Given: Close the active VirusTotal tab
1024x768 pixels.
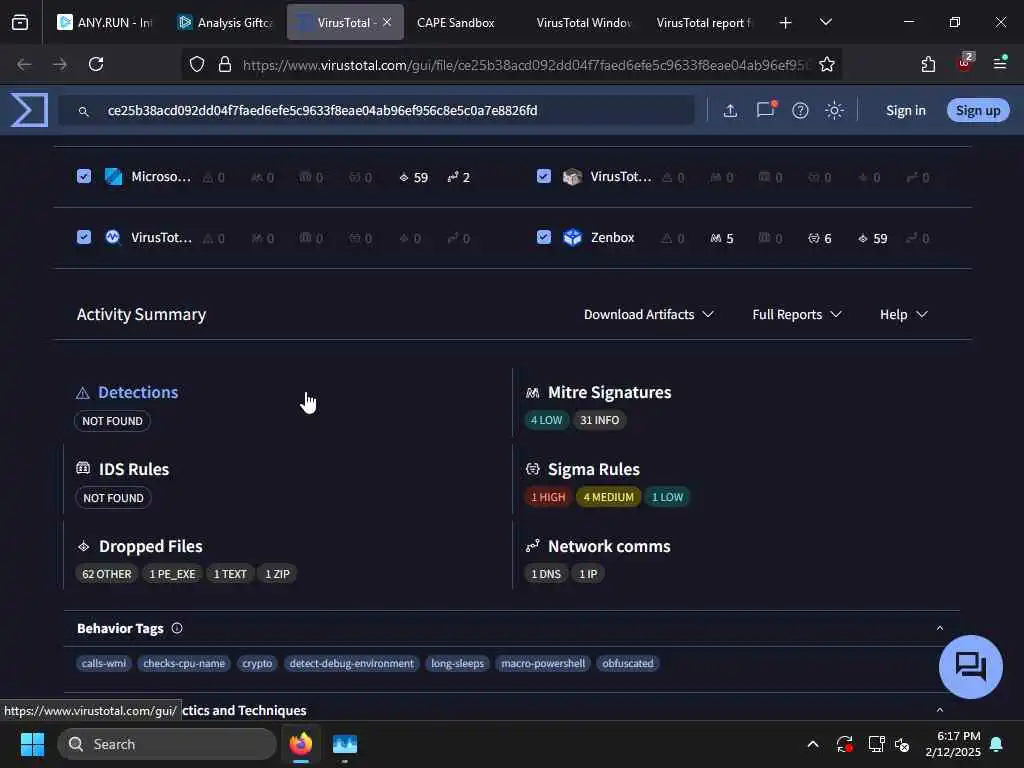Looking at the screenshot, I should coord(387,22).
